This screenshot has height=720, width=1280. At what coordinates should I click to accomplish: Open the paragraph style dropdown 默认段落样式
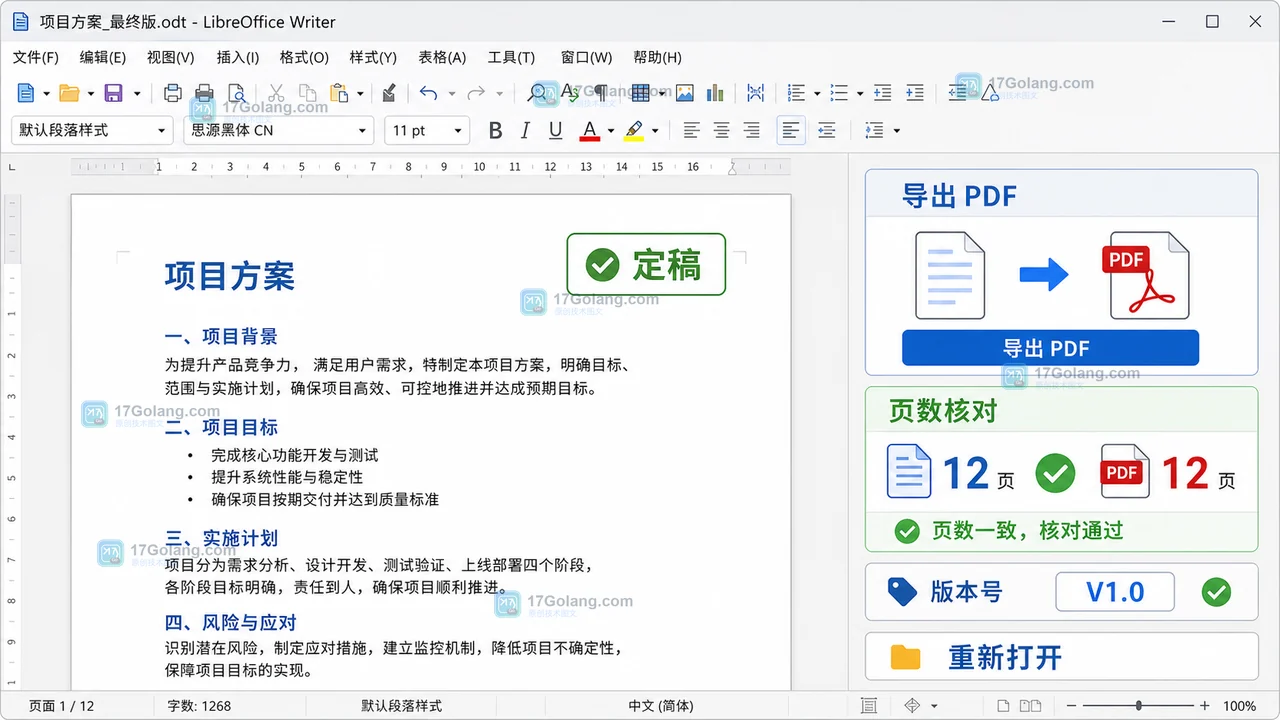pos(92,130)
